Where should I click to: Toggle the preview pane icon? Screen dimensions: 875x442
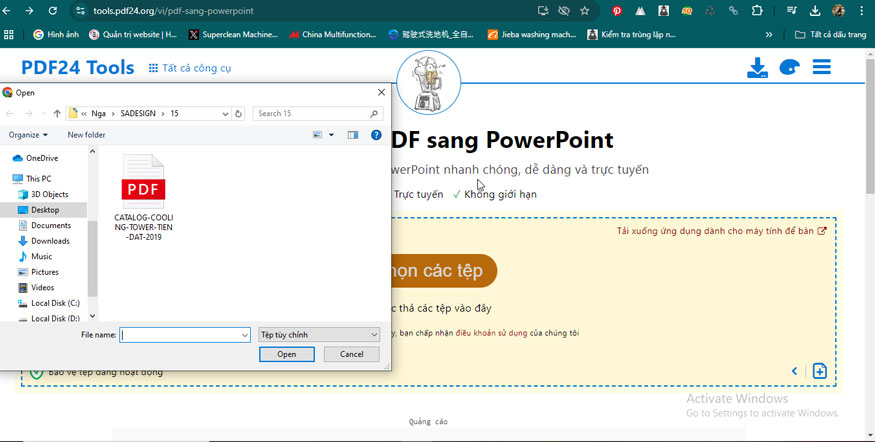click(353, 135)
